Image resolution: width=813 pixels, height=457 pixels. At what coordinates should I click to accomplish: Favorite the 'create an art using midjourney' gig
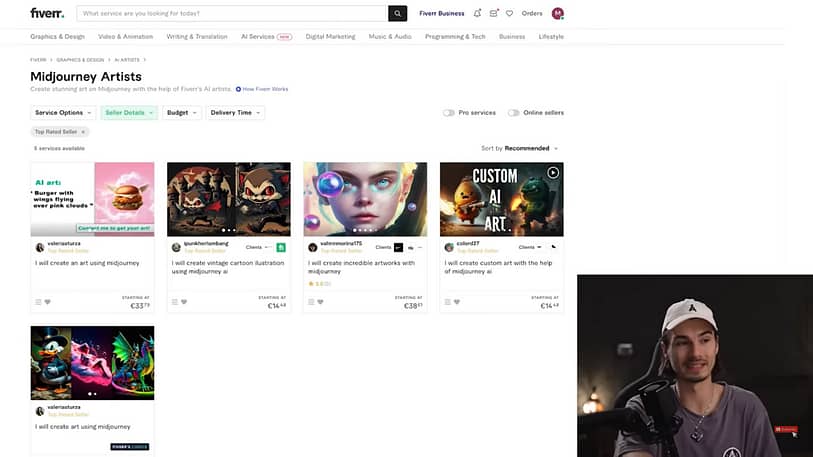[x=48, y=302]
